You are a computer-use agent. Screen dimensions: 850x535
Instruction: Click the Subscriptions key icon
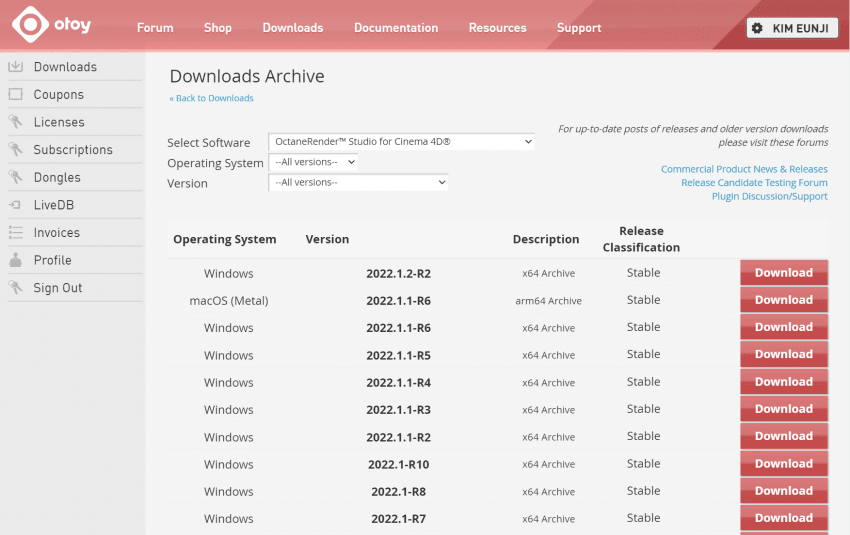(x=16, y=150)
